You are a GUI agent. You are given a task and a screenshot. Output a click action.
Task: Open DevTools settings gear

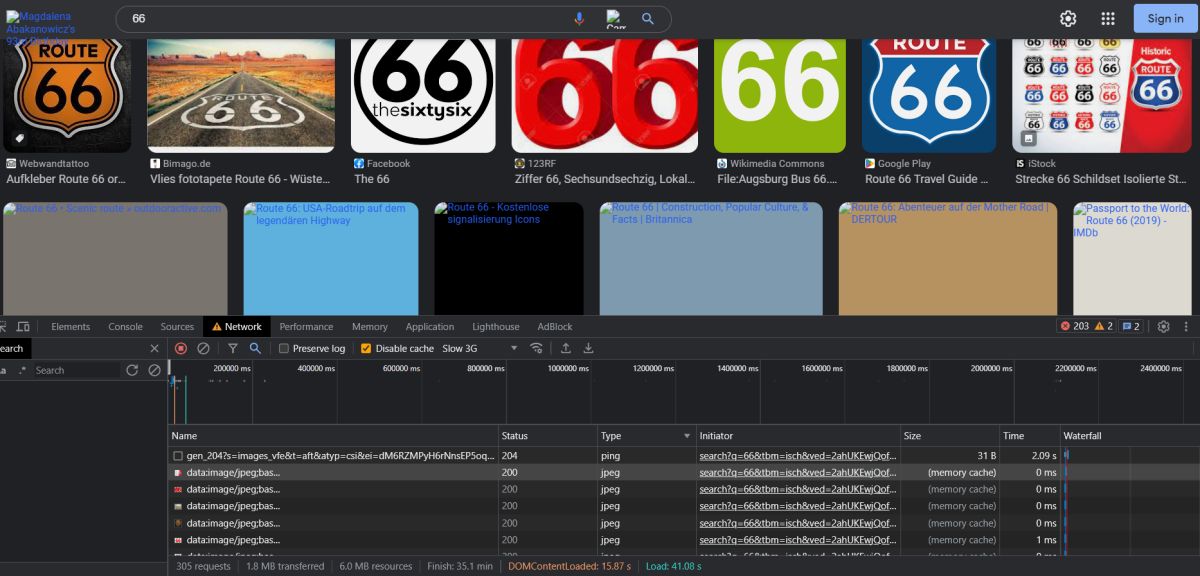point(1163,326)
